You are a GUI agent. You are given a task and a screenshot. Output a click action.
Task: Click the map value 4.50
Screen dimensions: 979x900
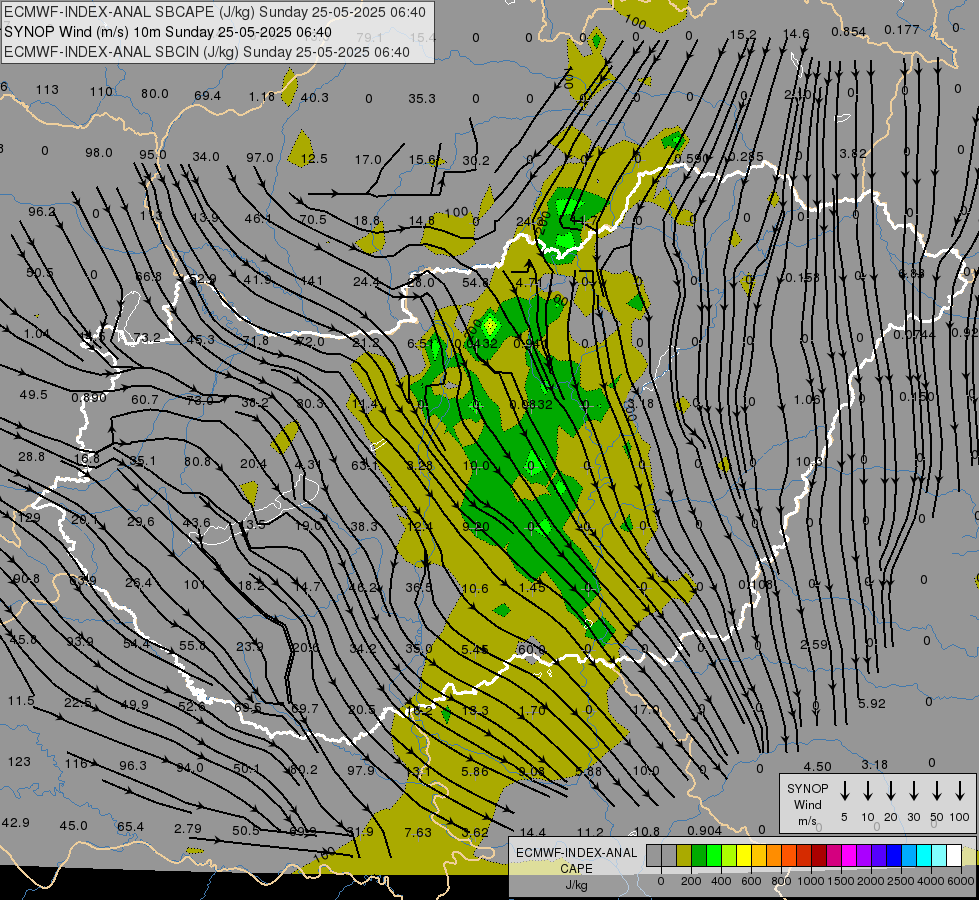[x=817, y=766]
